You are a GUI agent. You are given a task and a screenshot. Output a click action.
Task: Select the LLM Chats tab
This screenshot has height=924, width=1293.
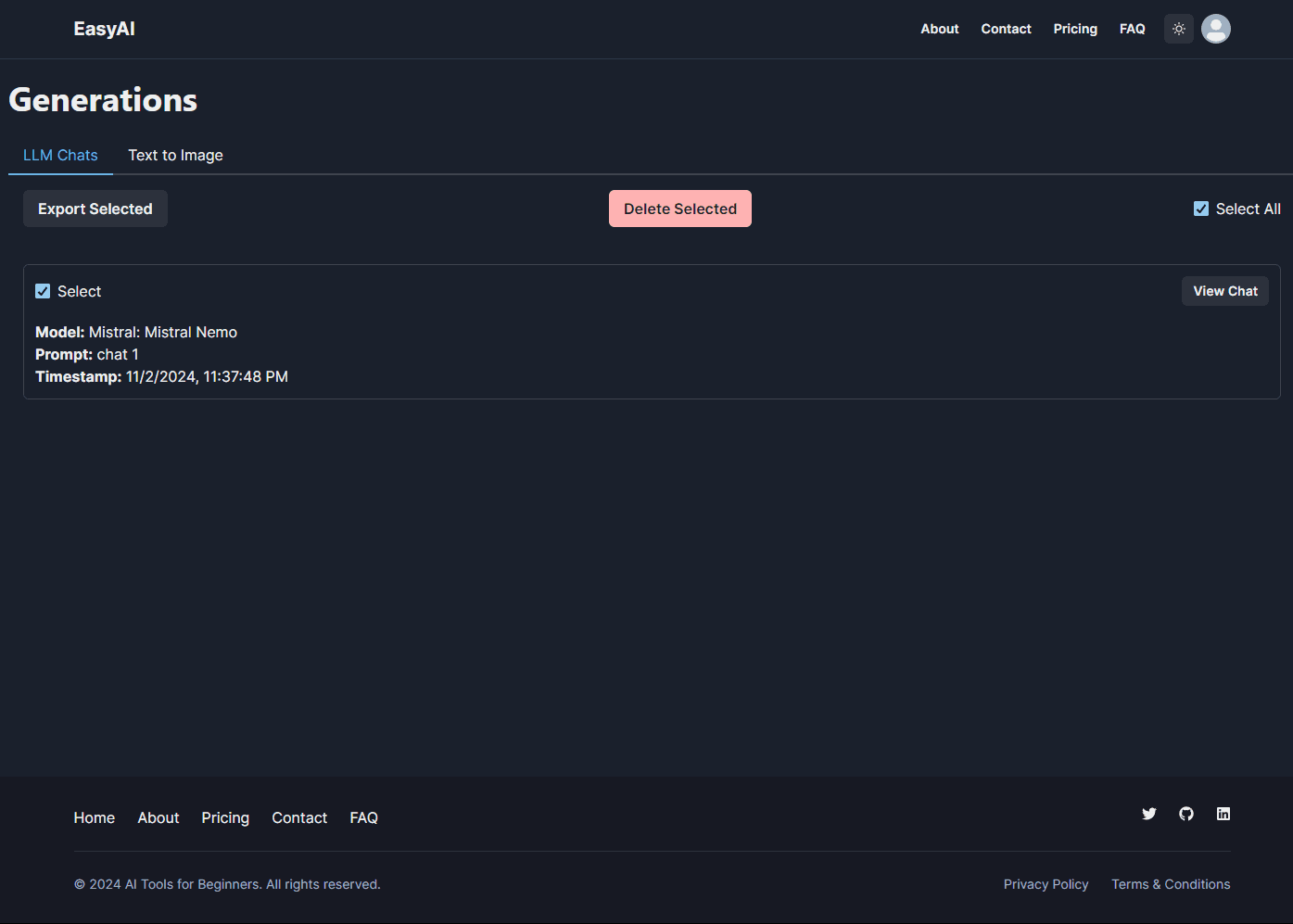point(59,155)
